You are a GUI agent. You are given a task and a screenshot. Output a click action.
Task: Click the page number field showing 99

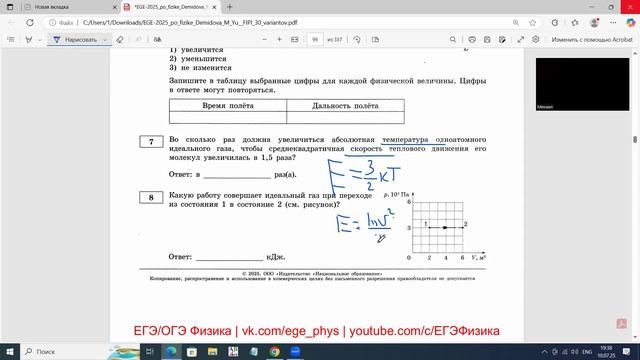click(x=315, y=40)
